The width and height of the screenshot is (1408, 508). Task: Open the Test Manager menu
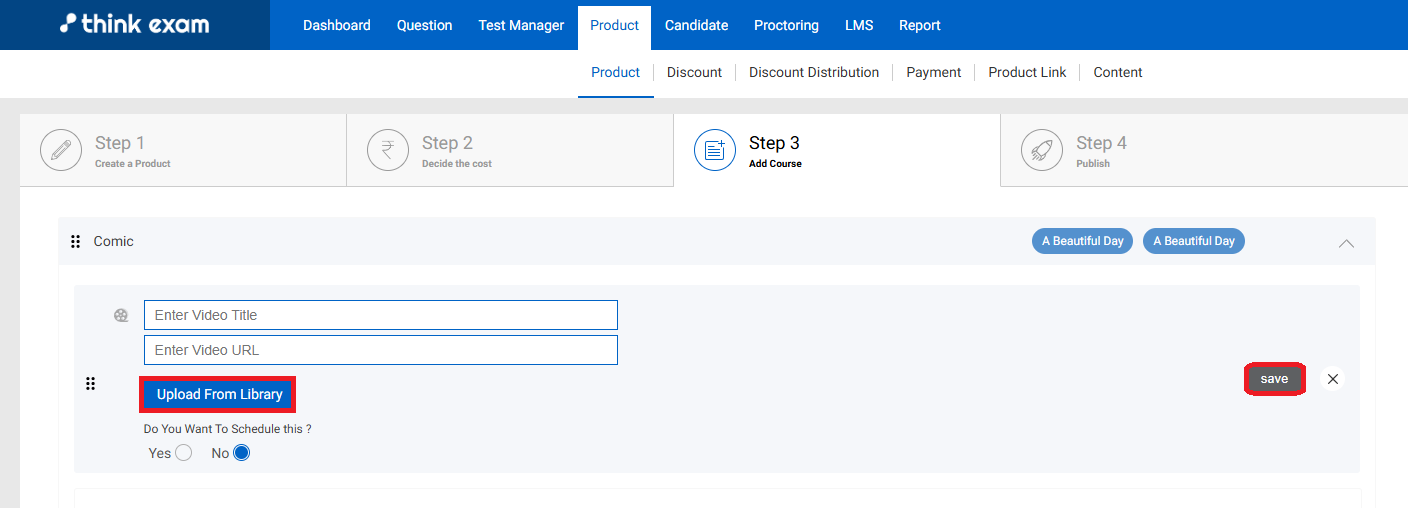[x=521, y=25]
